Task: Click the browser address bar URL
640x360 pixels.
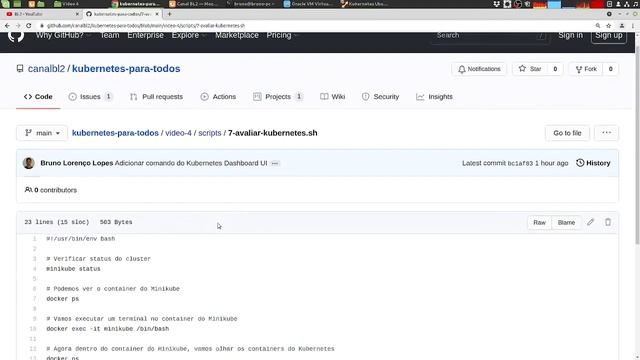Action: coord(146,26)
